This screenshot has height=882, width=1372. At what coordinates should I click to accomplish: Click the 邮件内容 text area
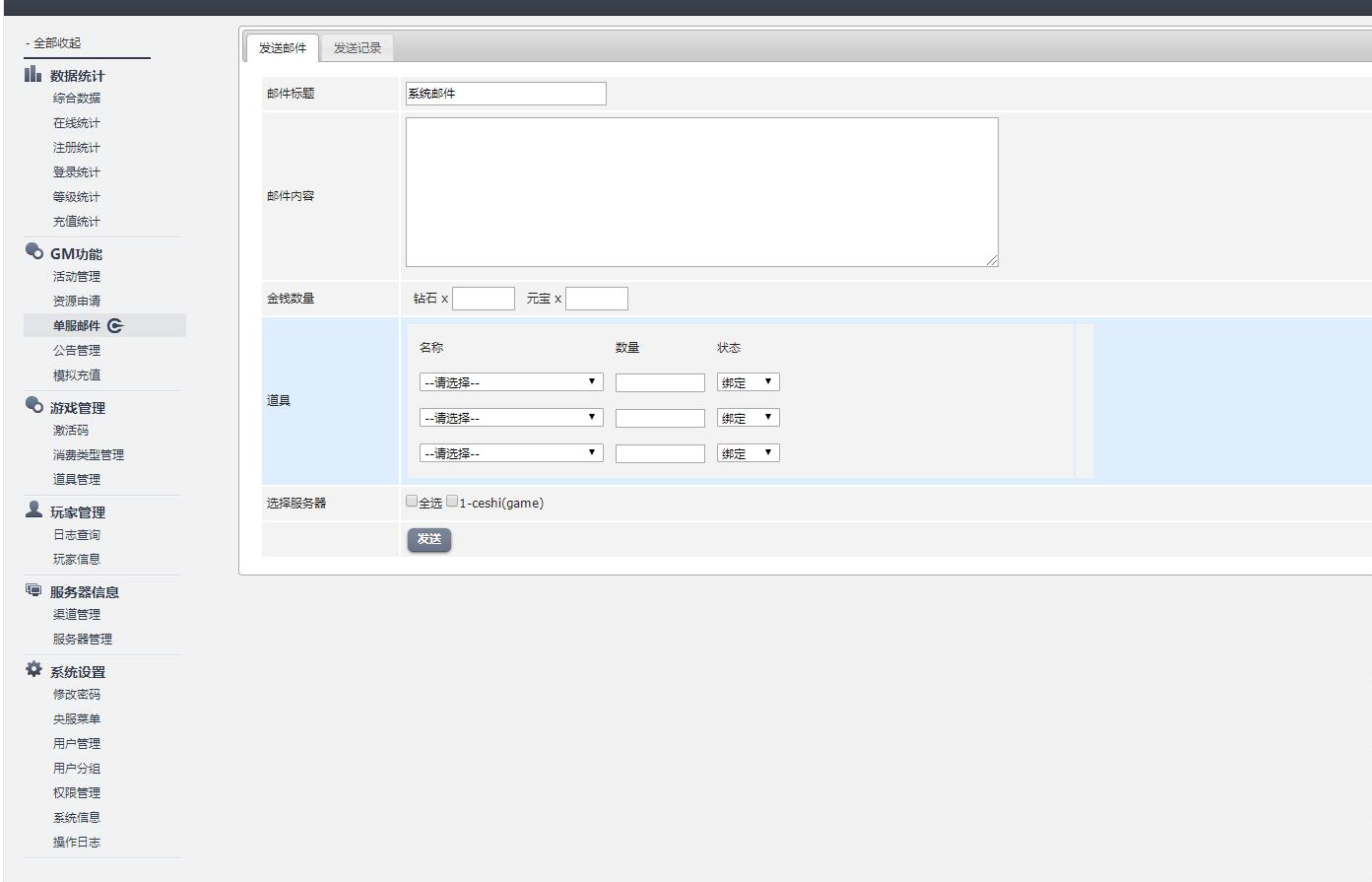point(701,192)
